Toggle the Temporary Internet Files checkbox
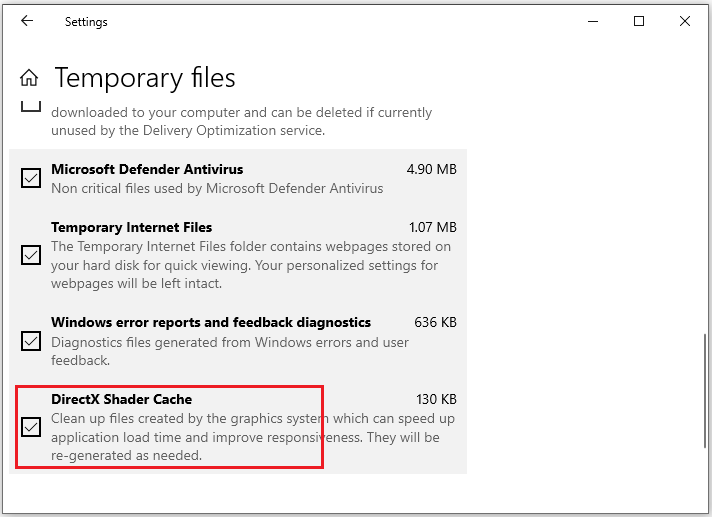This screenshot has height=517, width=712. 31,255
